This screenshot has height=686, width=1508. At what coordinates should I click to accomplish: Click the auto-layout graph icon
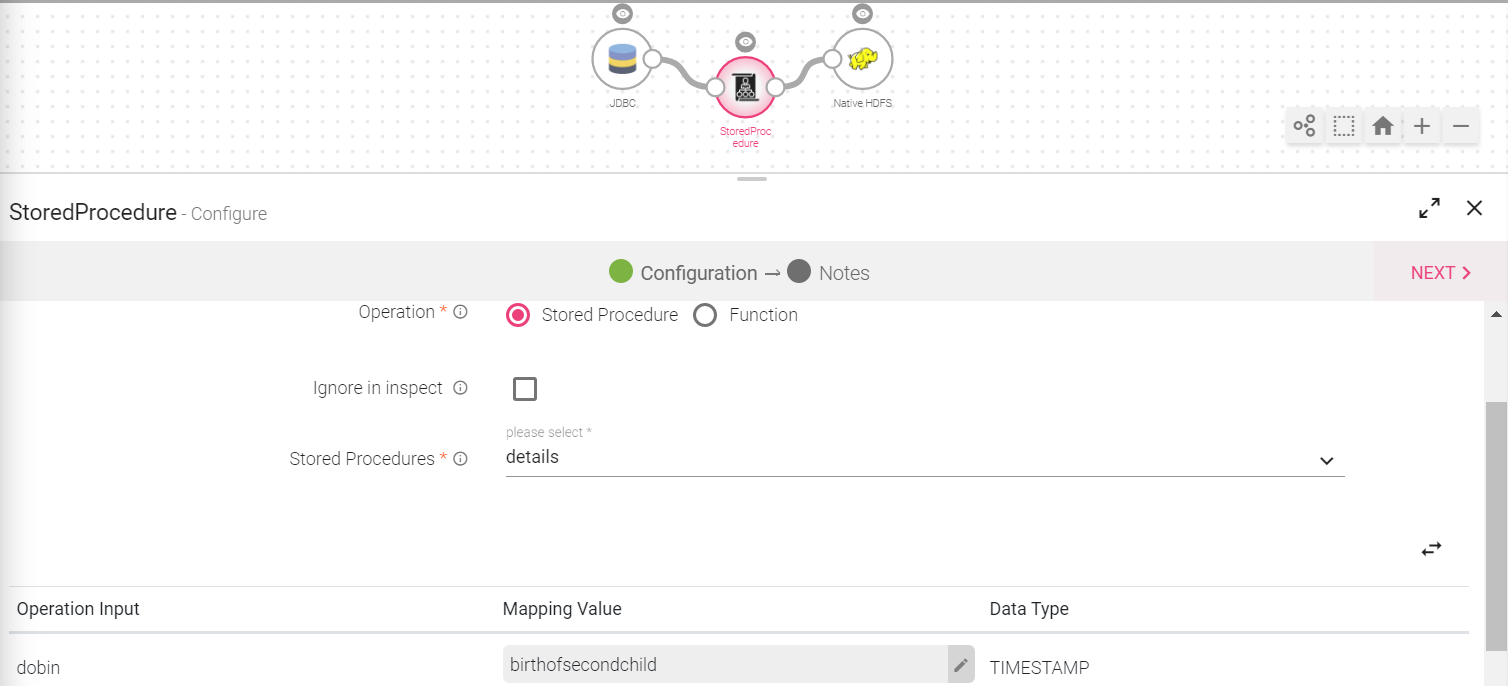coord(1304,126)
